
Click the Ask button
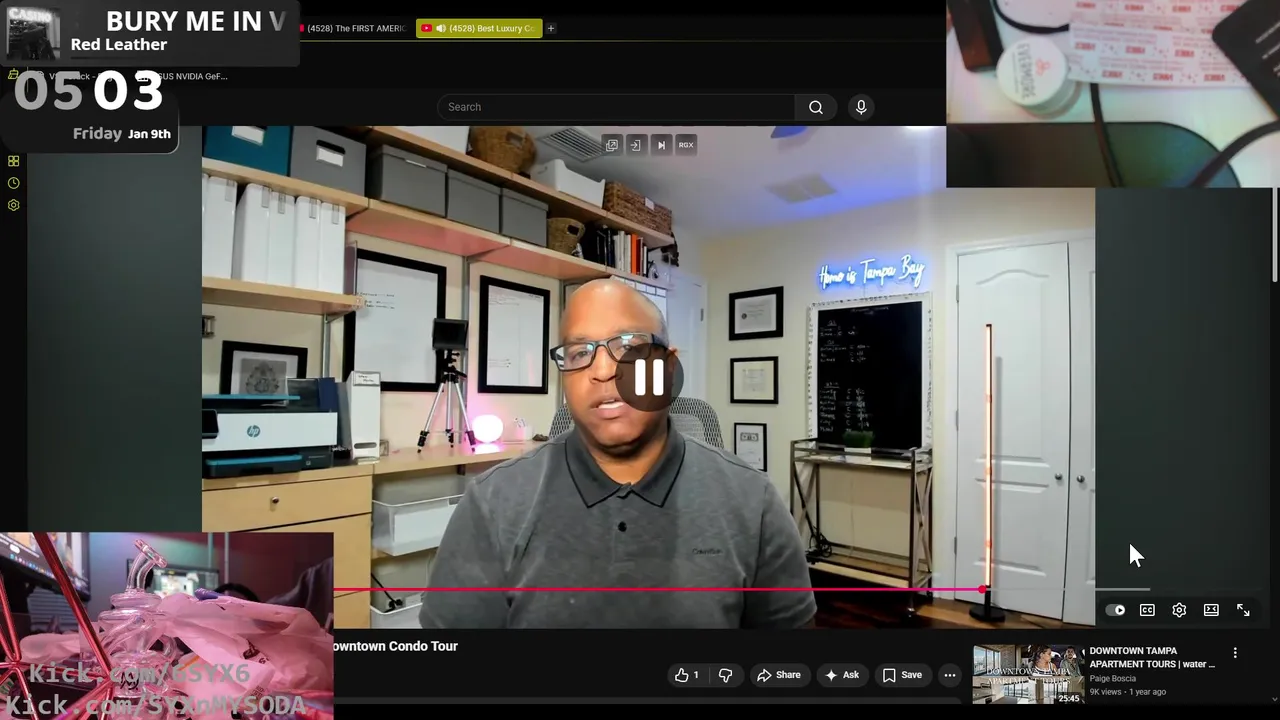[841, 675]
